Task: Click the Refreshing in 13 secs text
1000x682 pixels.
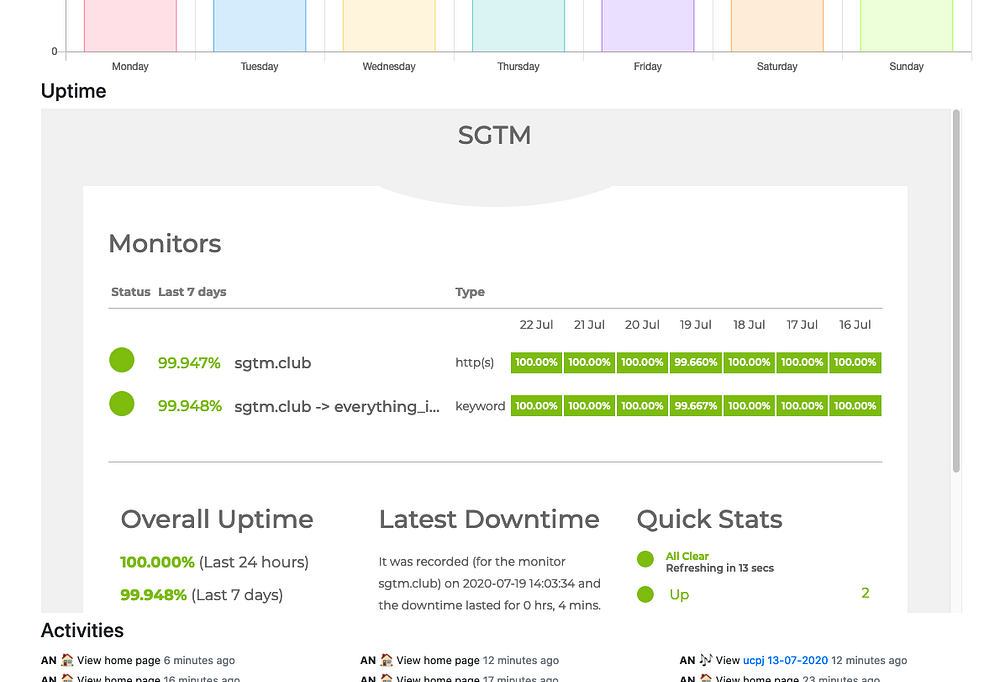Action: (719, 568)
